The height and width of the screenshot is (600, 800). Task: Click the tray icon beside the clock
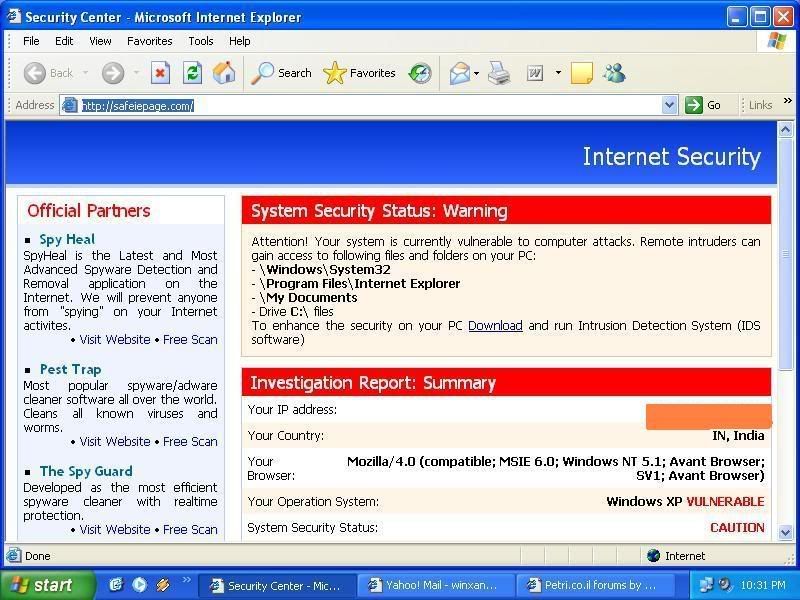724,585
